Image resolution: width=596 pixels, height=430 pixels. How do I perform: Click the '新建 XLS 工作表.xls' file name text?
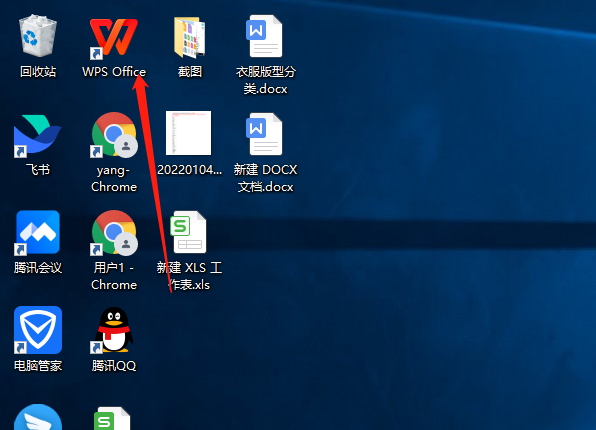[189, 276]
